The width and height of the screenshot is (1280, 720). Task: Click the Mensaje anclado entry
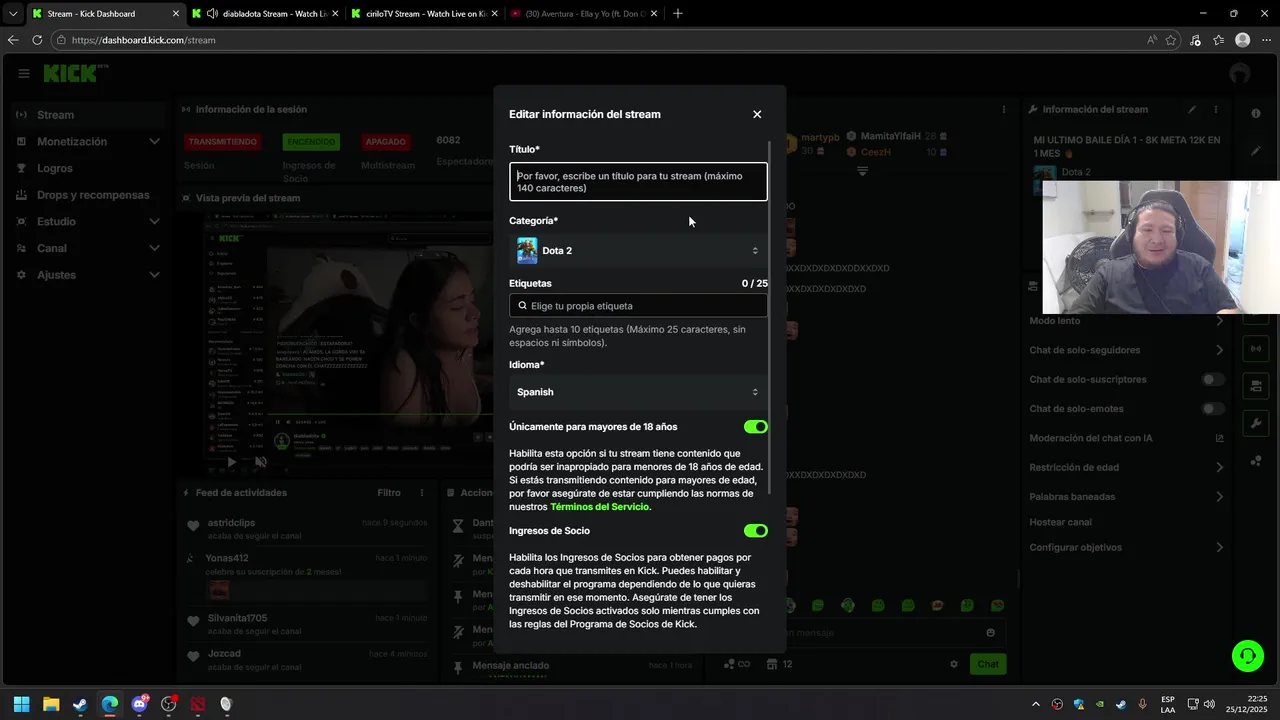pos(510,665)
